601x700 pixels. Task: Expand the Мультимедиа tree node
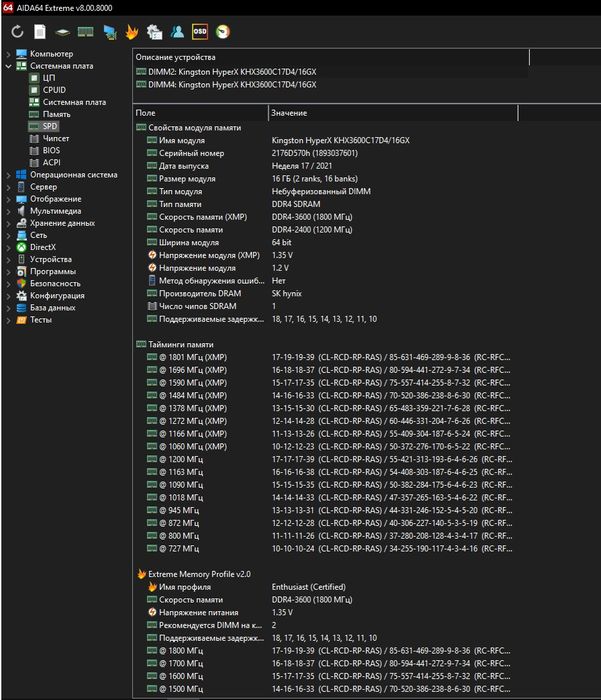pyautogui.click(x=8, y=211)
